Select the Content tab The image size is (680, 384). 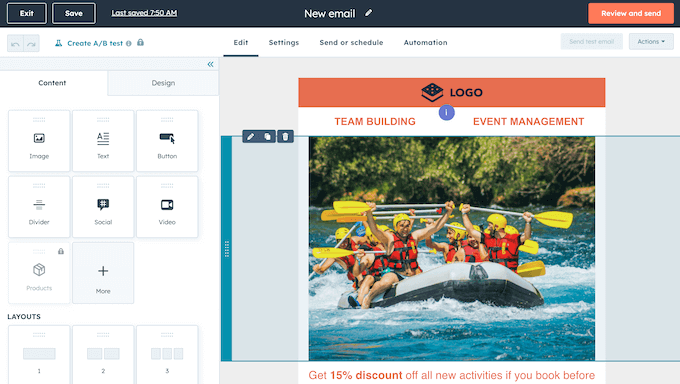tap(52, 83)
